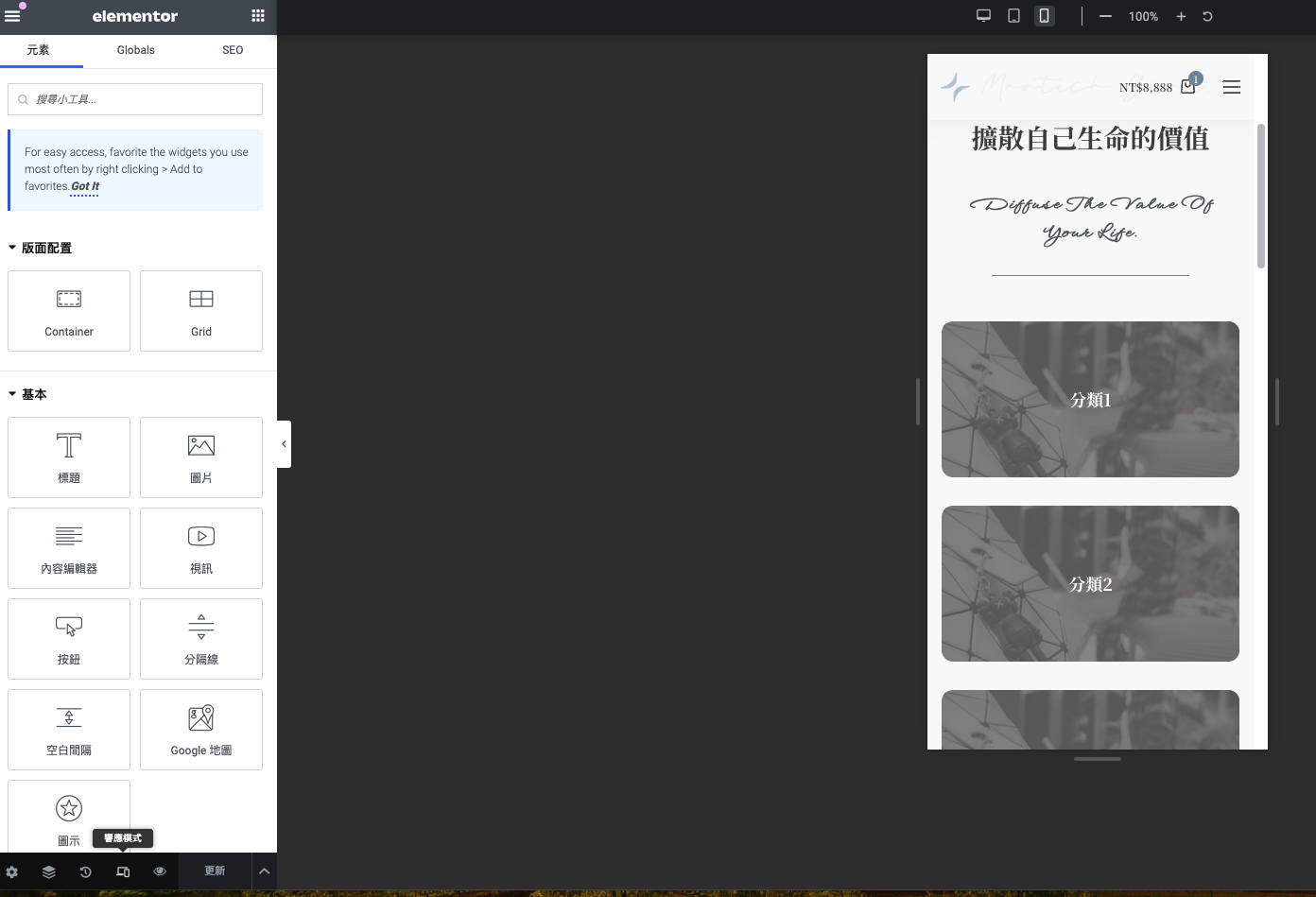Toggle responsive mode icon
1316x897 pixels.
123,871
